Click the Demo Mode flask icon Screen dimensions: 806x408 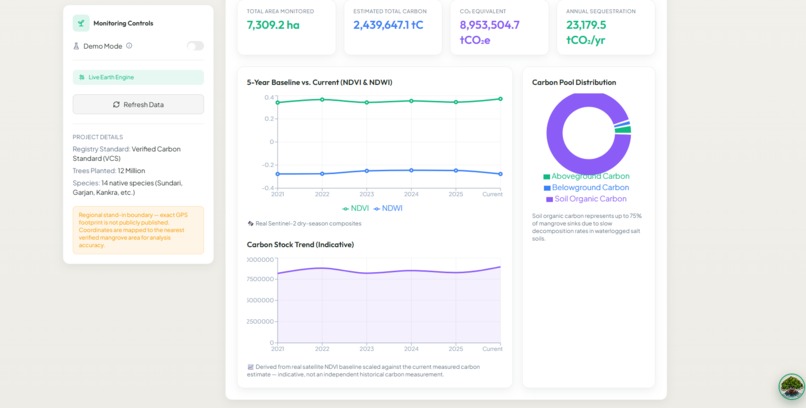pos(76,46)
